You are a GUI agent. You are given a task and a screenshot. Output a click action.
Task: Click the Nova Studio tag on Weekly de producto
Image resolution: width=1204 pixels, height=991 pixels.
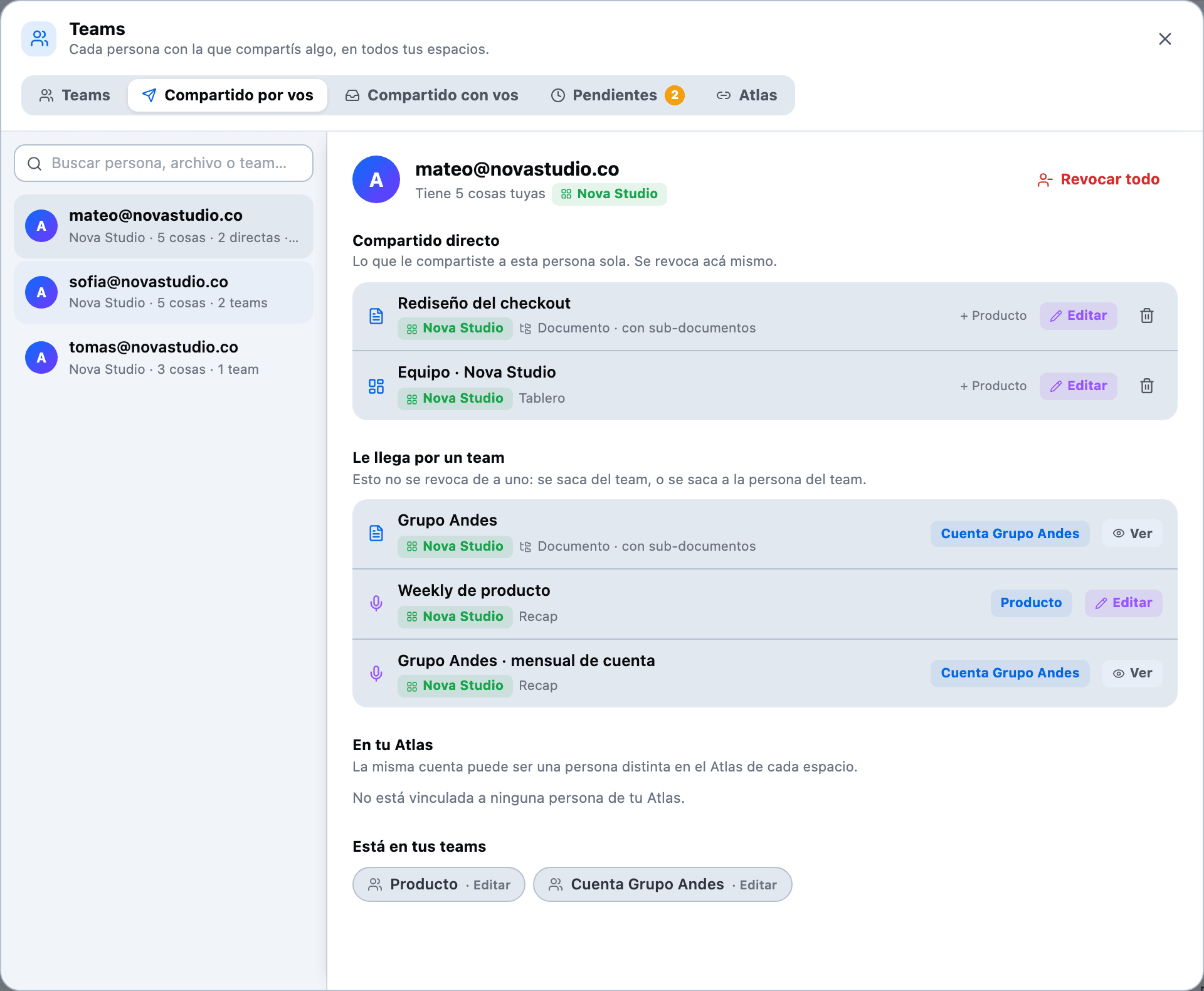click(x=455, y=617)
